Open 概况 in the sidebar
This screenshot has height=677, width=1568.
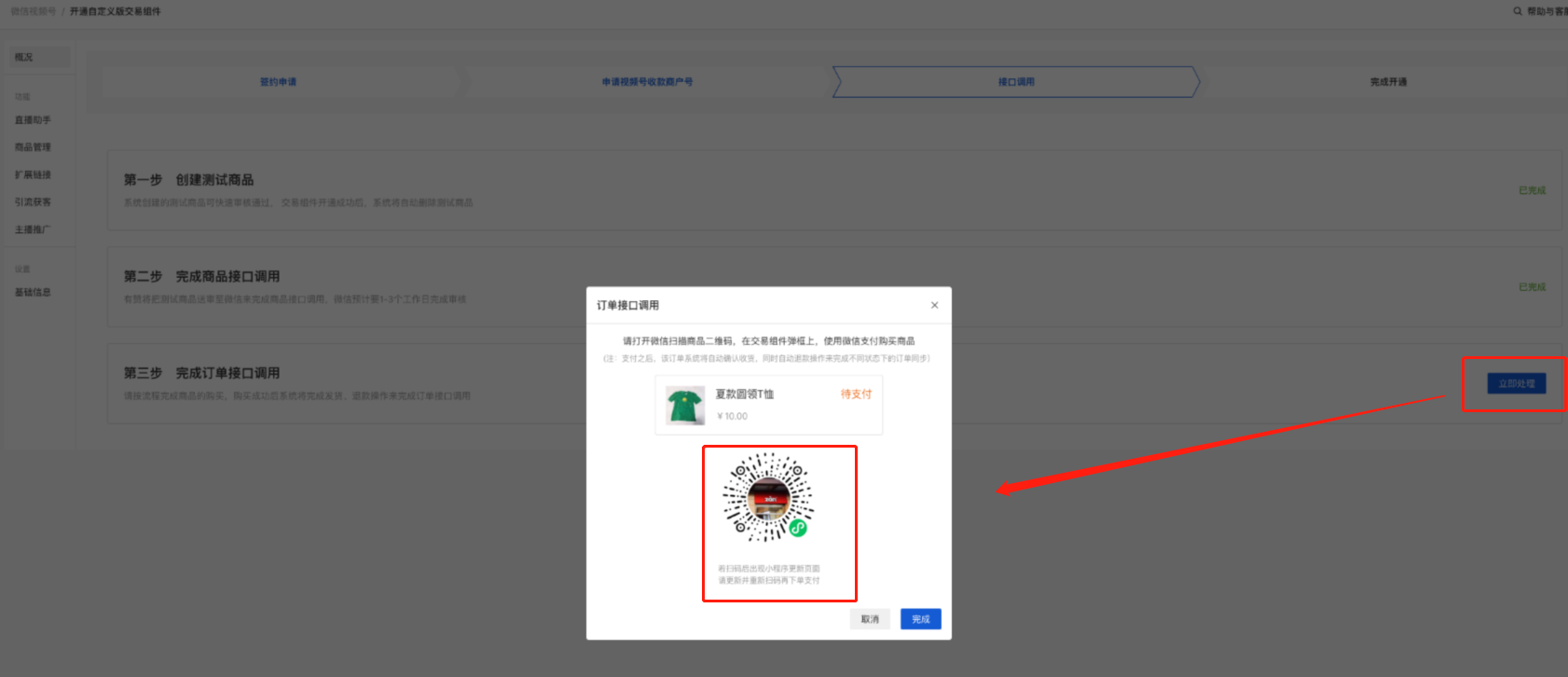[37, 57]
